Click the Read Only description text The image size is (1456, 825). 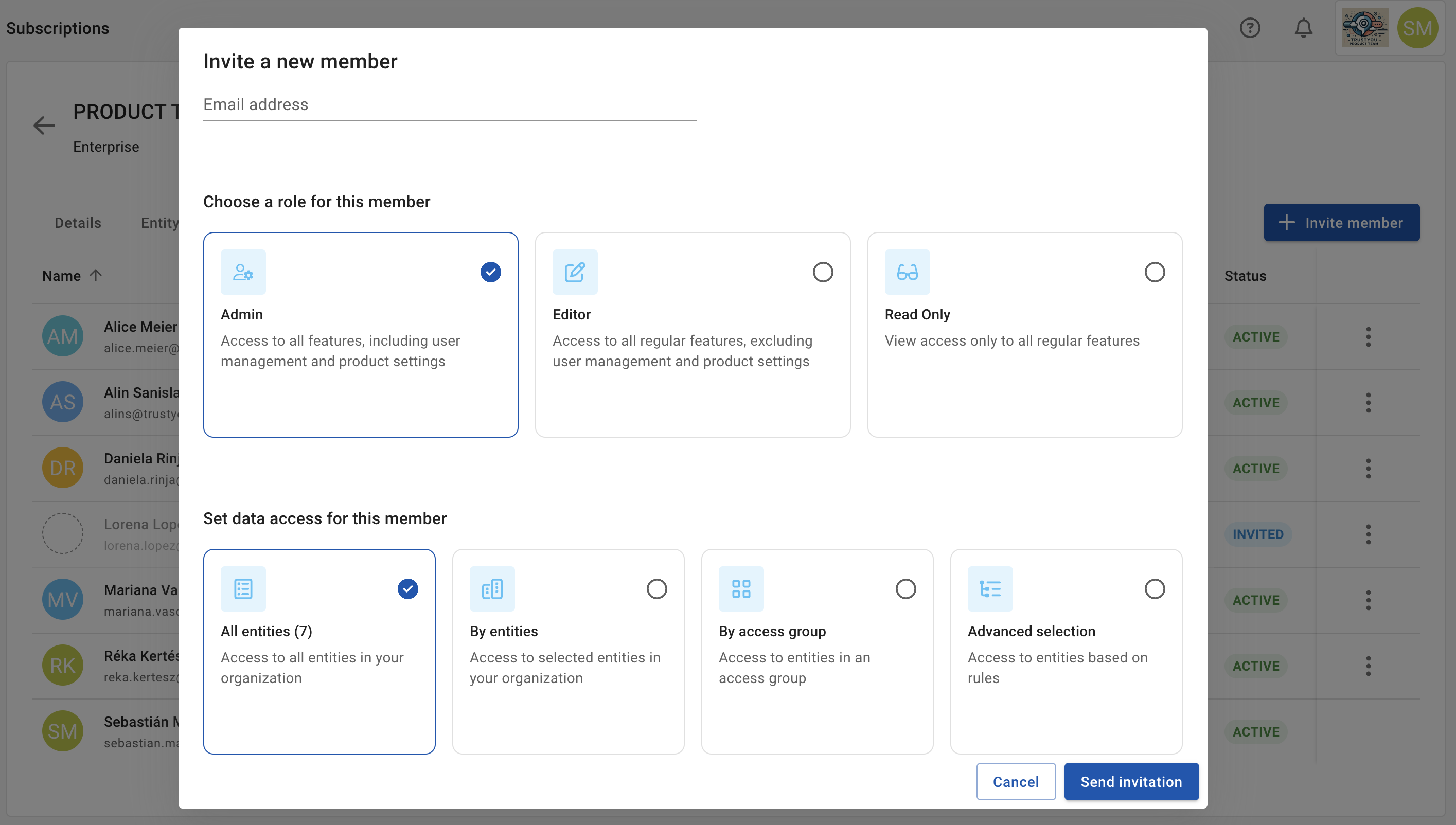1011,340
